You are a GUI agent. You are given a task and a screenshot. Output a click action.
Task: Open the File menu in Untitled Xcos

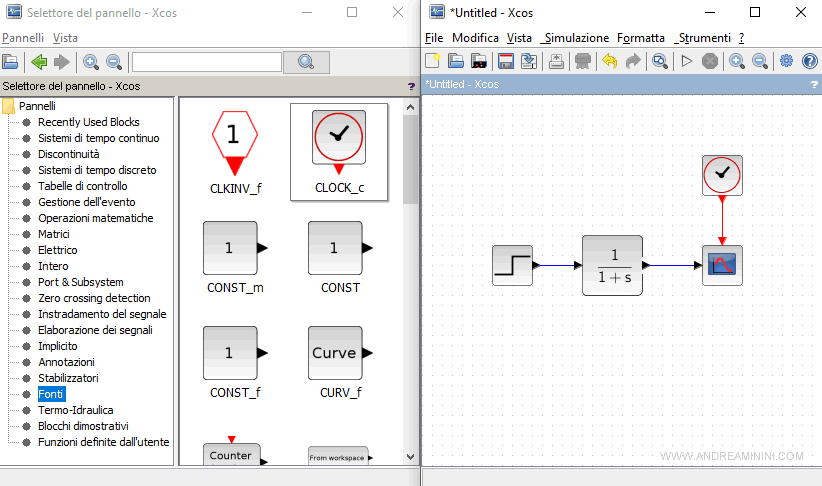click(434, 38)
